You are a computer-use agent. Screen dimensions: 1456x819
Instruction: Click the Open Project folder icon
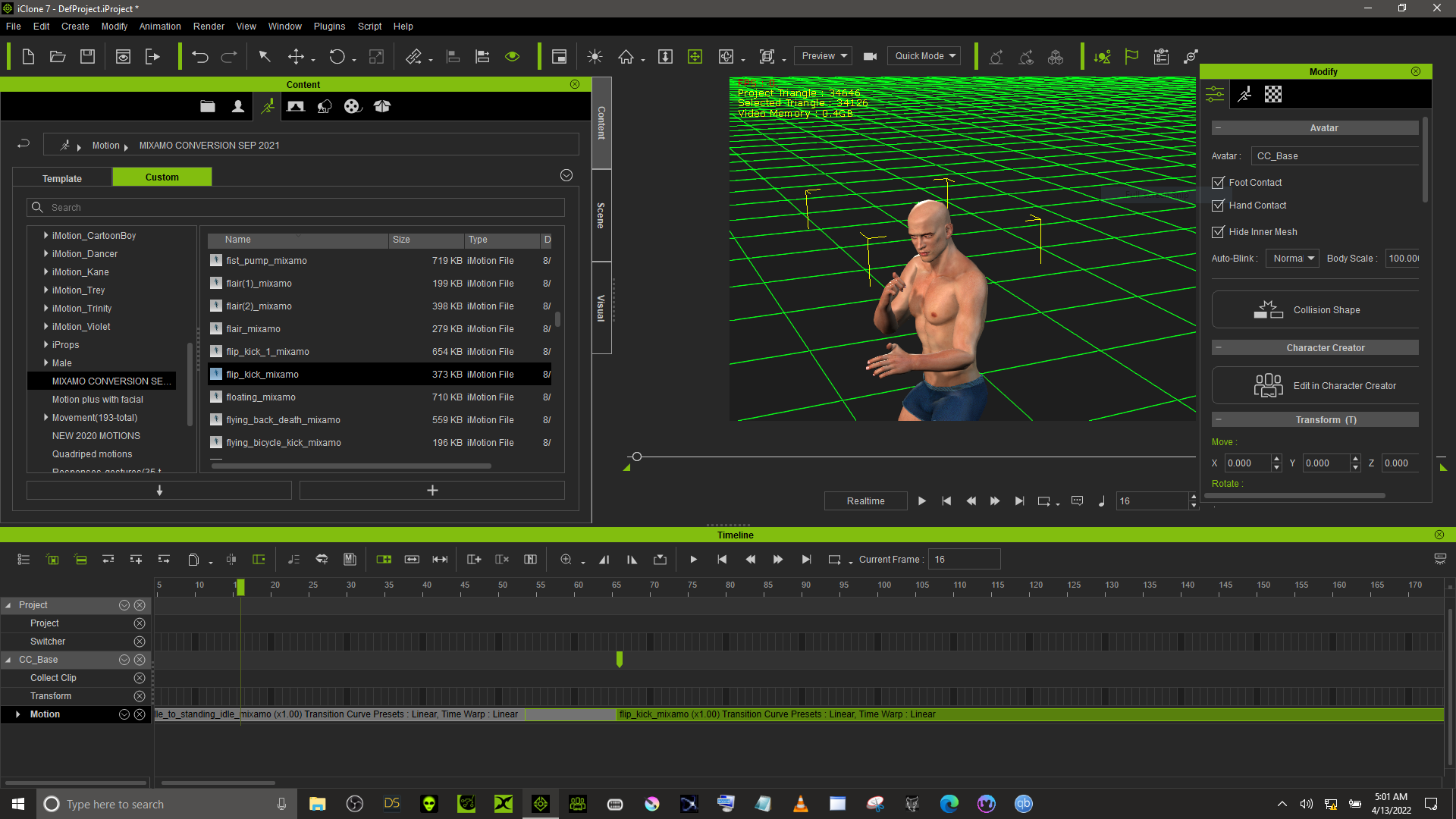(58, 57)
